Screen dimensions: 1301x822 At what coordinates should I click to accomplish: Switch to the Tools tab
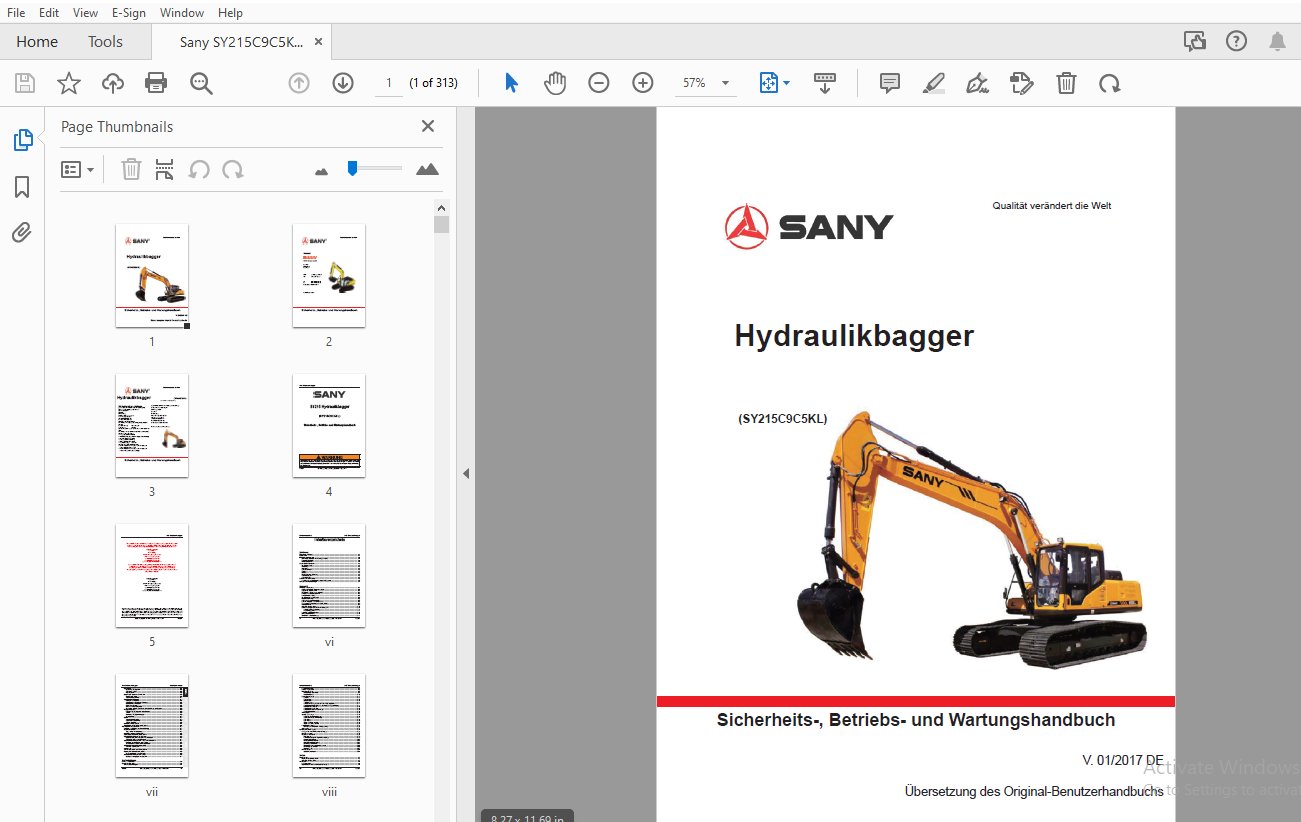click(x=105, y=42)
